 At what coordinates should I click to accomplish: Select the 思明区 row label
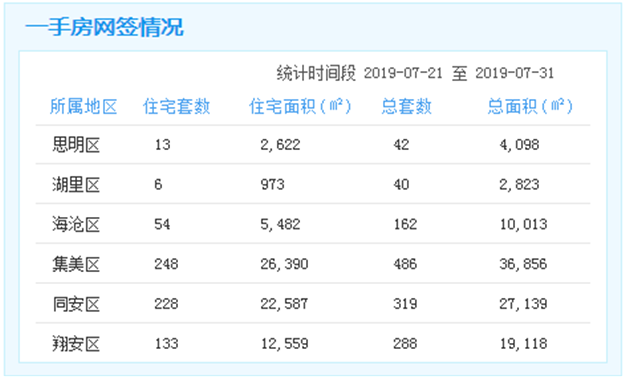pos(76,145)
